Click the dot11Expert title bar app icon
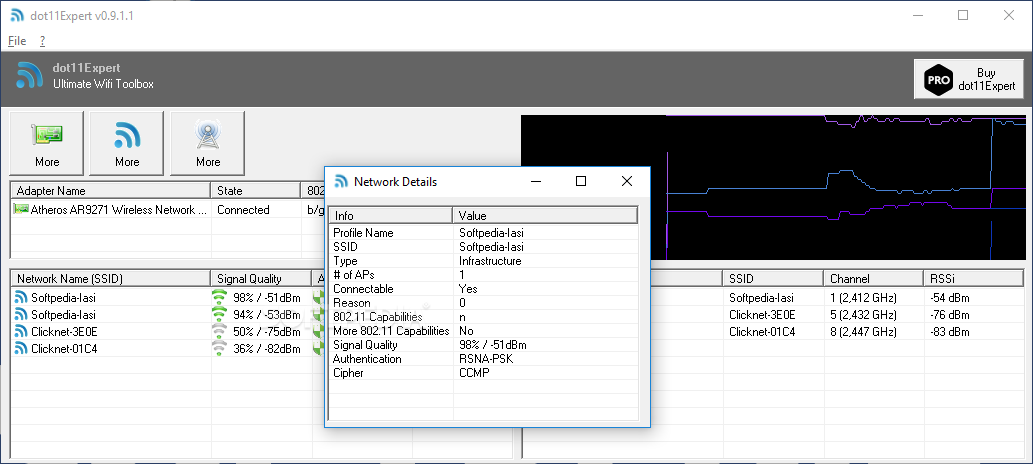This screenshot has height=464, width=1033. (17, 15)
